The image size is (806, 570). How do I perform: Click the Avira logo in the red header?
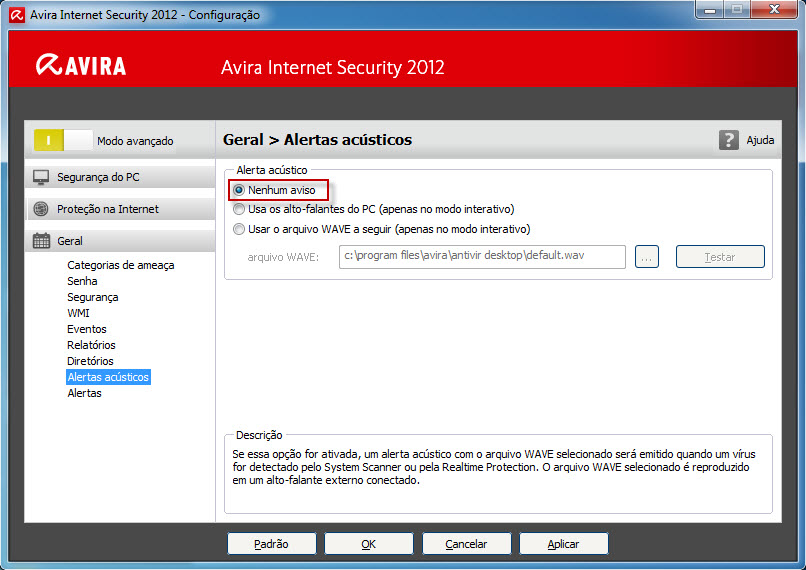pos(81,65)
